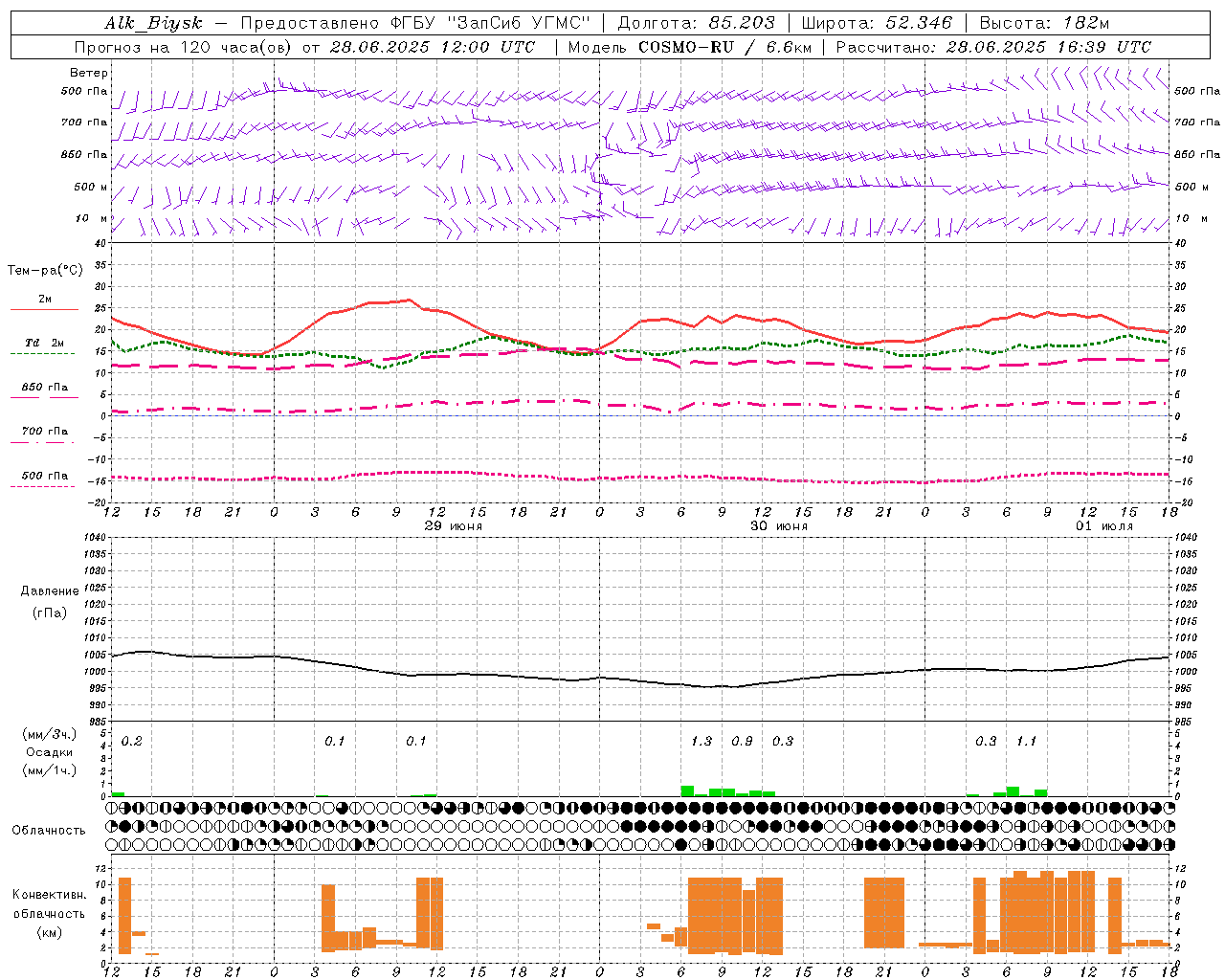Click the 10 м wind level label
The width and height of the screenshot is (1225, 980).
91,218
